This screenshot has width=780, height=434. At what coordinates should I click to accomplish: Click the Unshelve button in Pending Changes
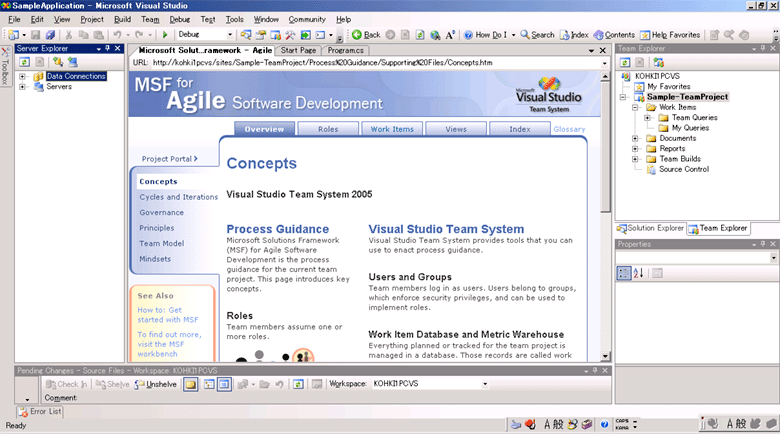[156, 384]
